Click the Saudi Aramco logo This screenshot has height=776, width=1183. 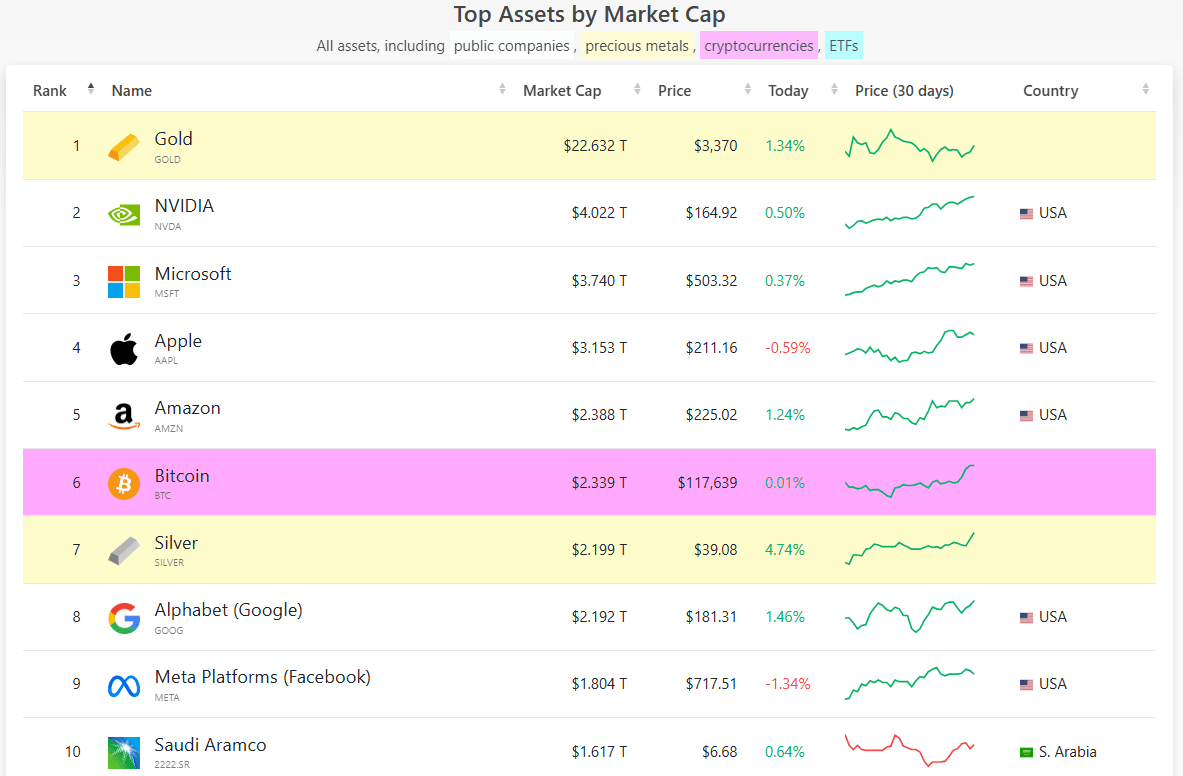[124, 753]
